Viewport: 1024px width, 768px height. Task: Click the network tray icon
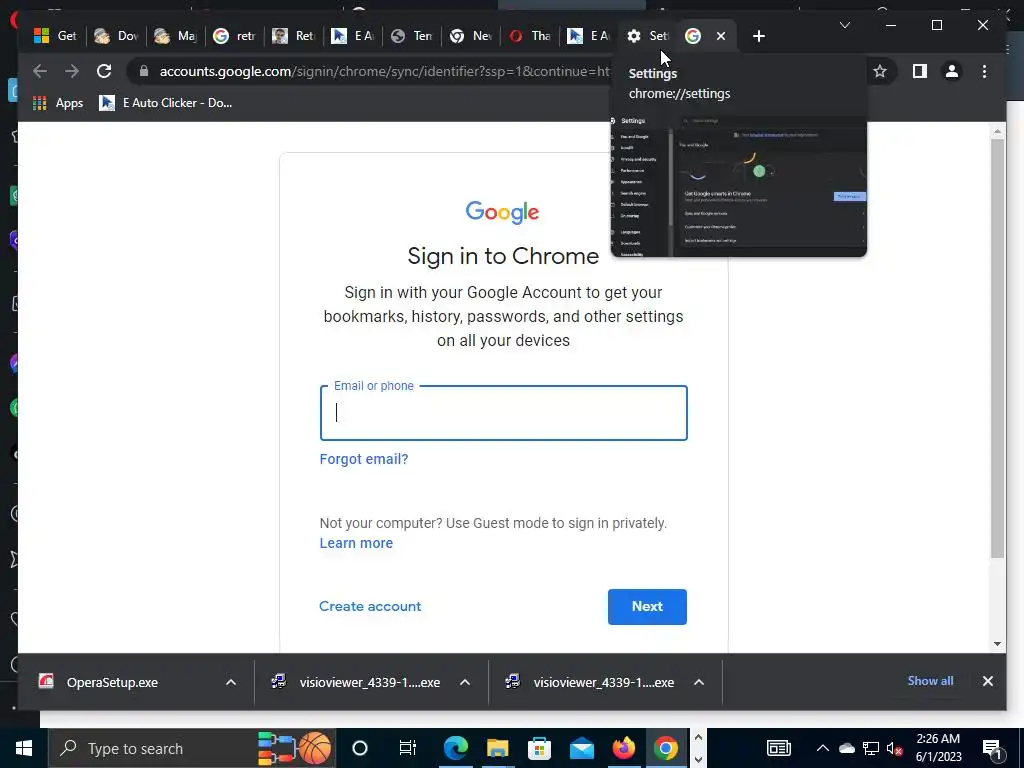point(871,748)
